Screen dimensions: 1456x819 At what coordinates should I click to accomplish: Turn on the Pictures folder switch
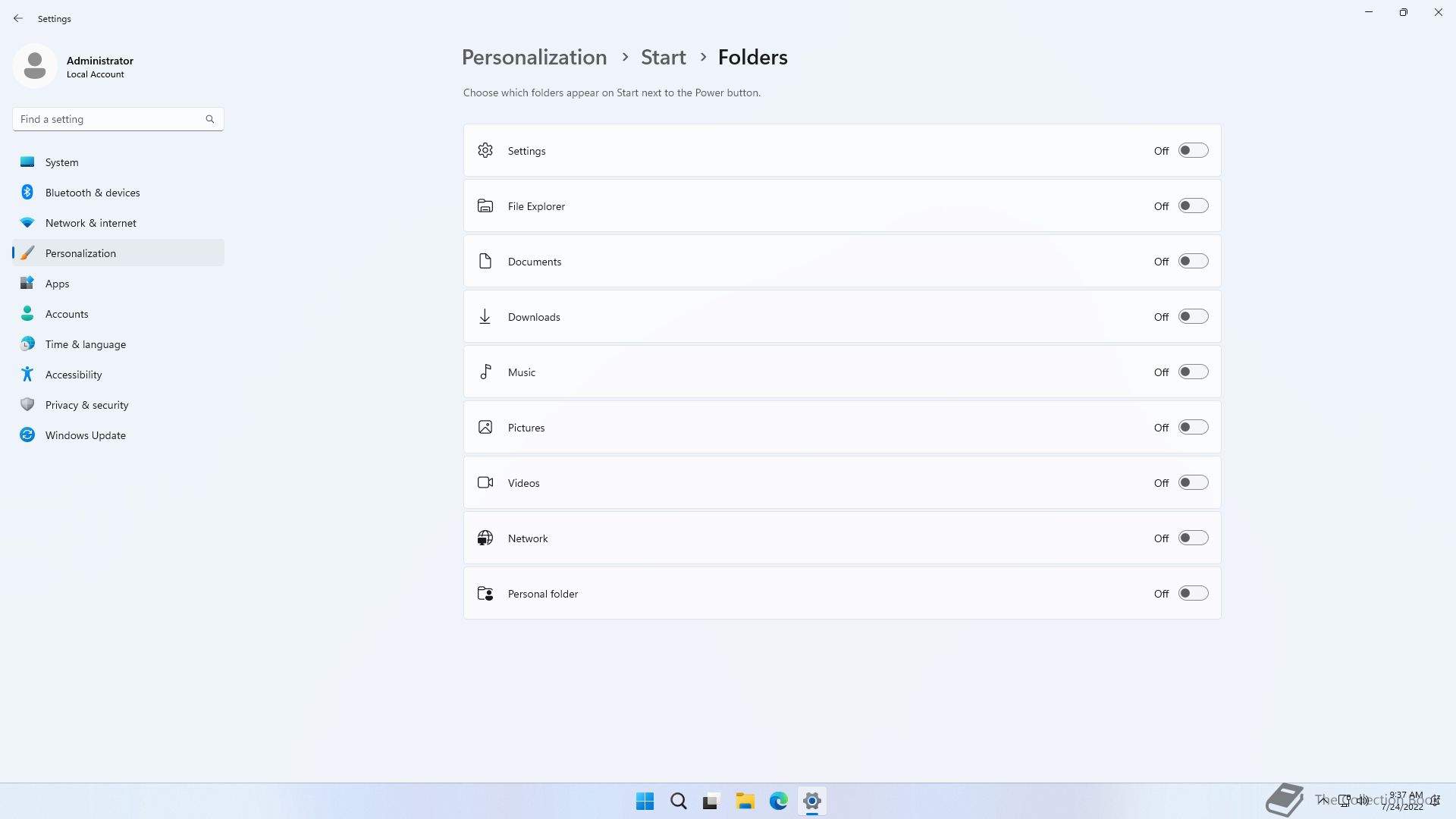click(1193, 428)
